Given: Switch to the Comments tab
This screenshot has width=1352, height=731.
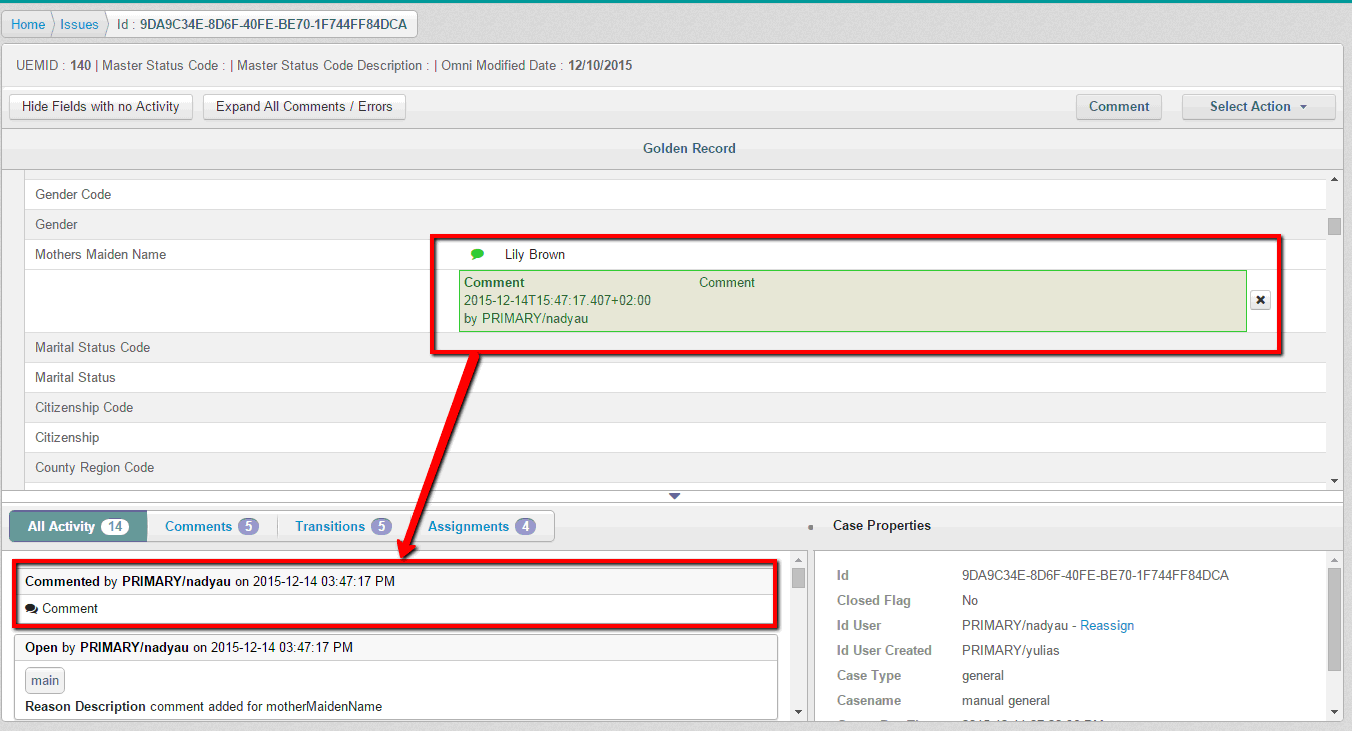Looking at the screenshot, I should pyautogui.click(x=211, y=526).
